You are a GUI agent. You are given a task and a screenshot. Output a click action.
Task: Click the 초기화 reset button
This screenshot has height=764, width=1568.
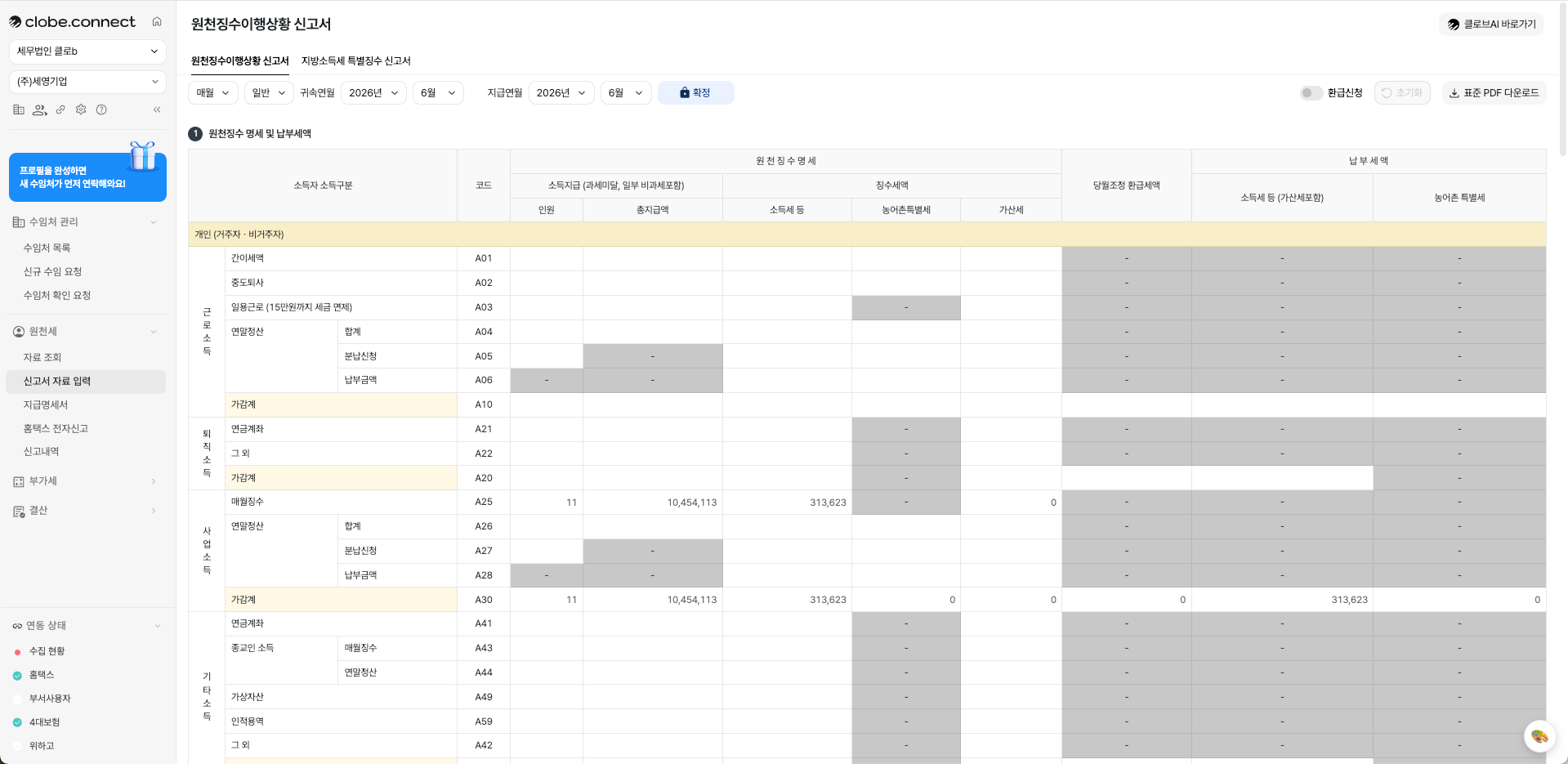[1402, 93]
